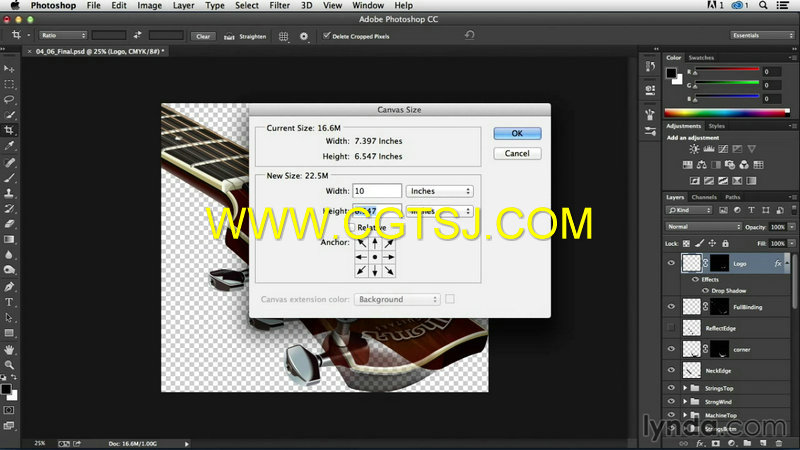Click the foreground color swatch in Color panel

tap(671, 73)
